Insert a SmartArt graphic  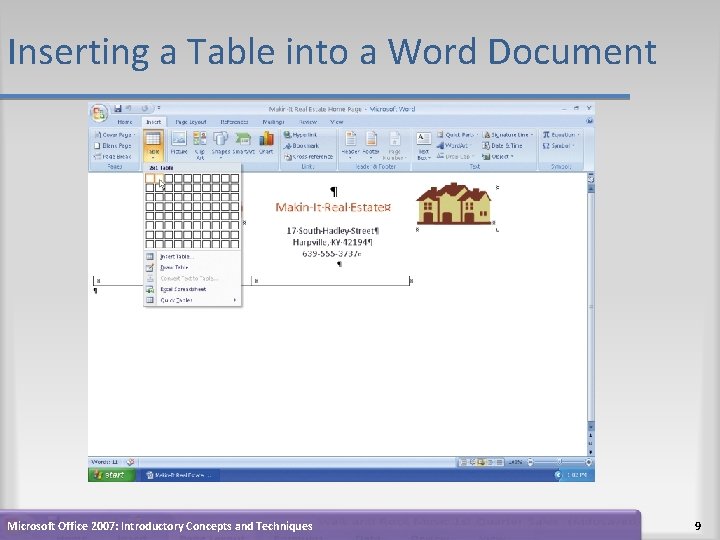(x=243, y=143)
